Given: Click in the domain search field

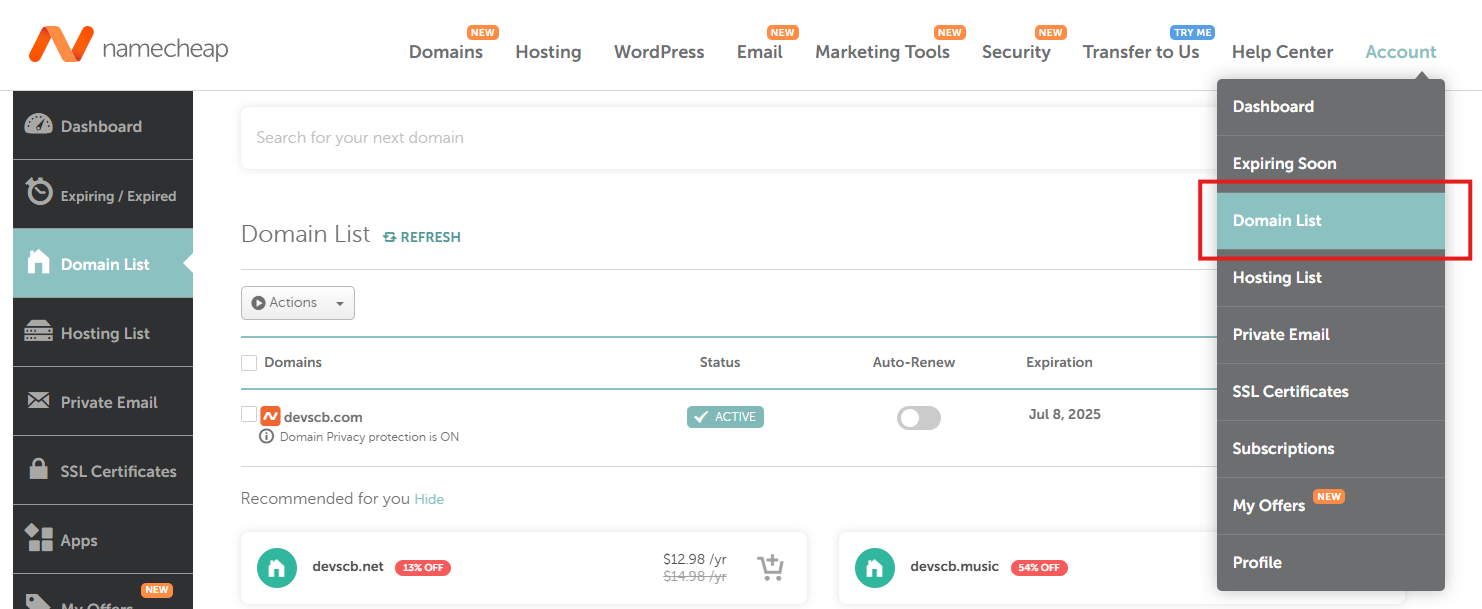Looking at the screenshot, I should (728, 138).
